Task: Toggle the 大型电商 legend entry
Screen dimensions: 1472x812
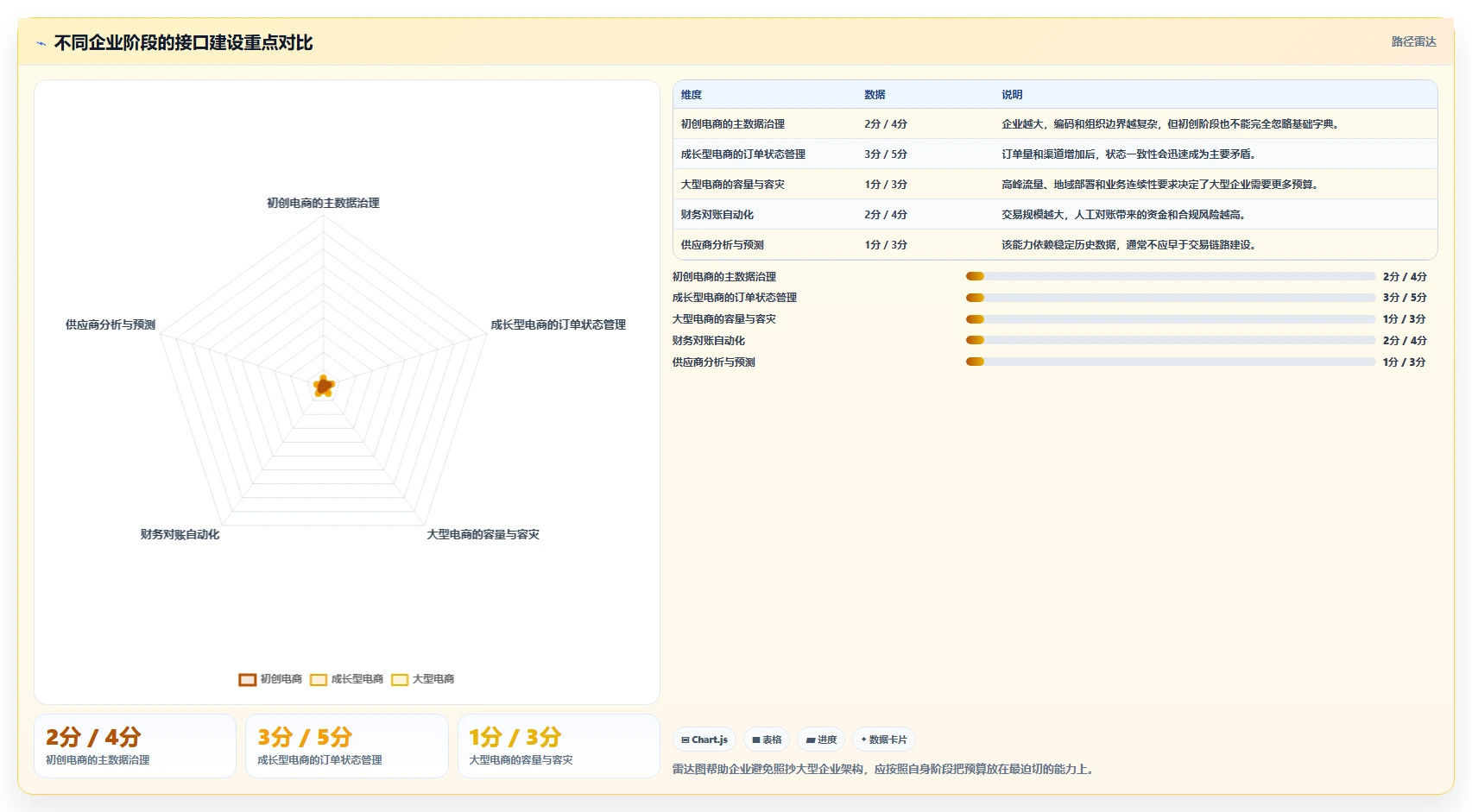Action: [x=422, y=679]
